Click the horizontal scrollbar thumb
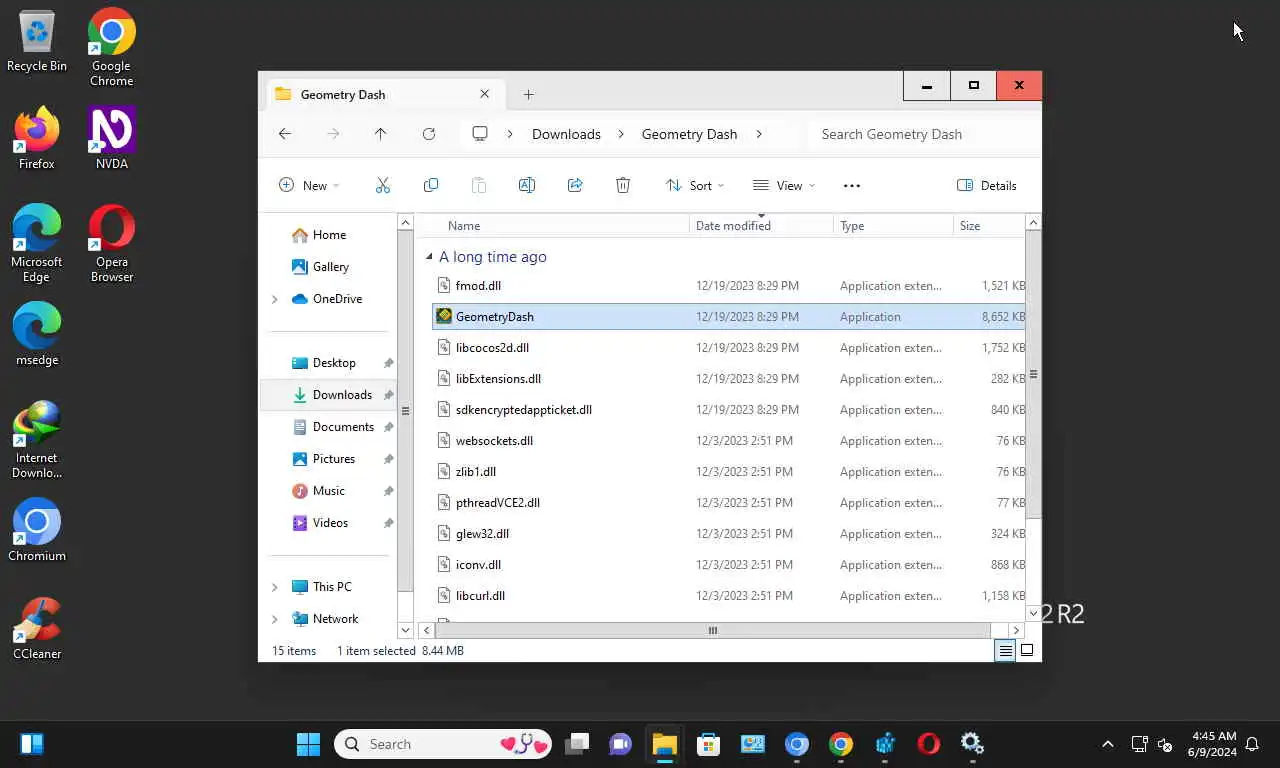The image size is (1280, 768). [713, 630]
